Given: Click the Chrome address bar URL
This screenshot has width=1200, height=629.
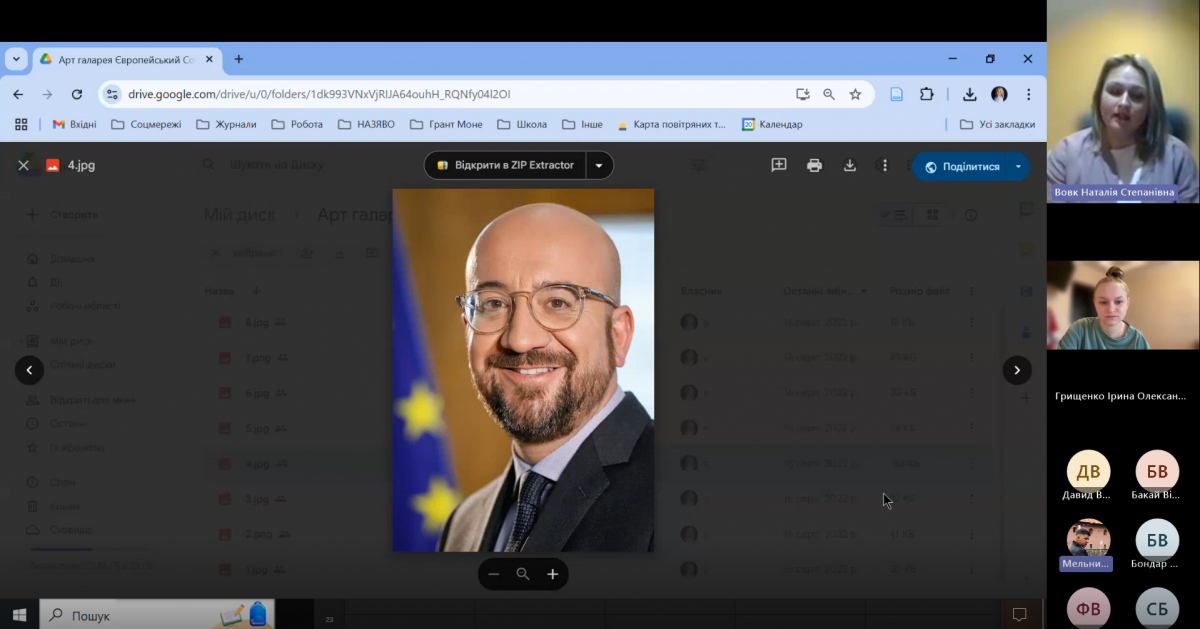Looking at the screenshot, I should click(320, 94).
